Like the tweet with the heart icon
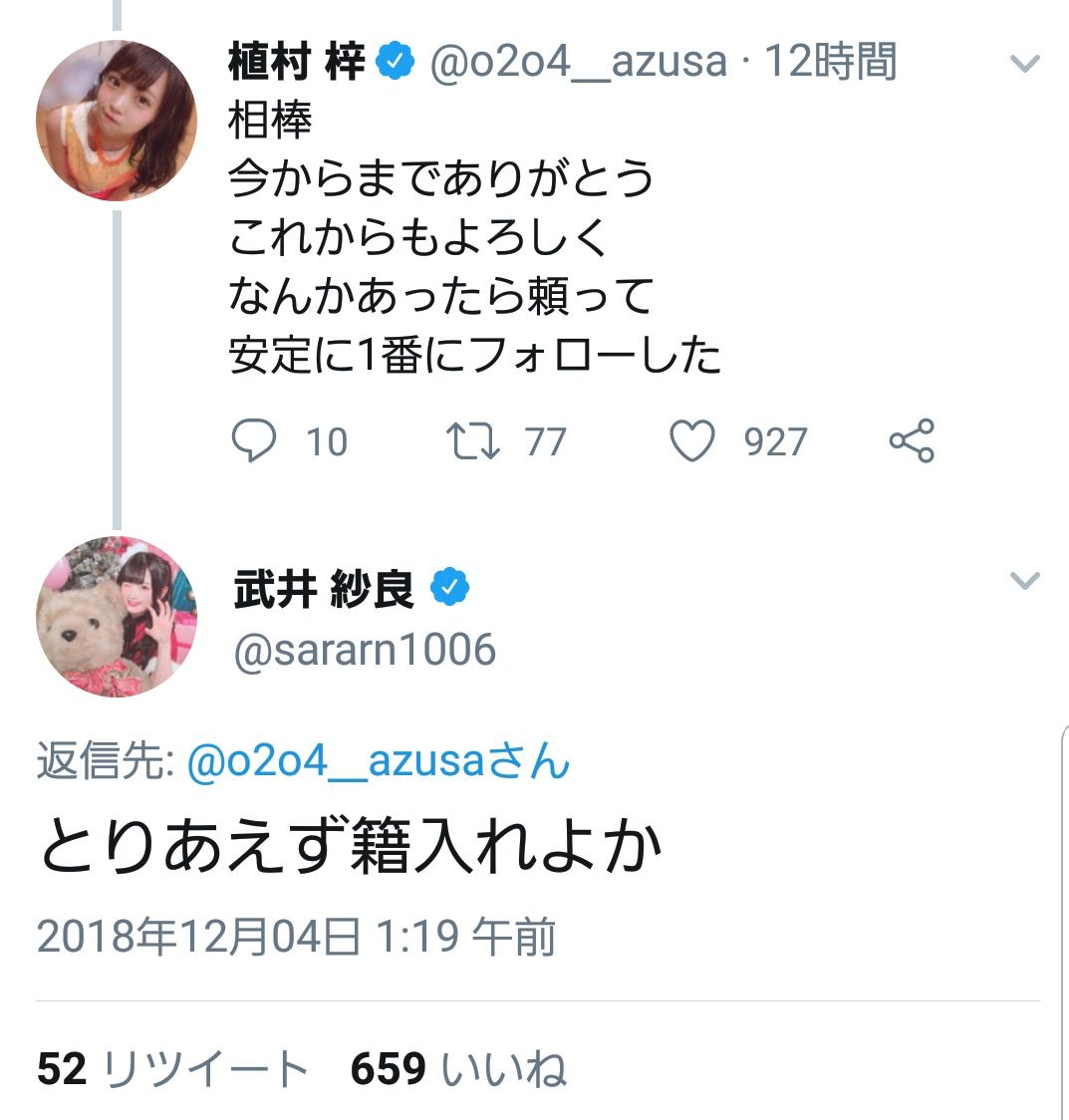 pos(692,441)
